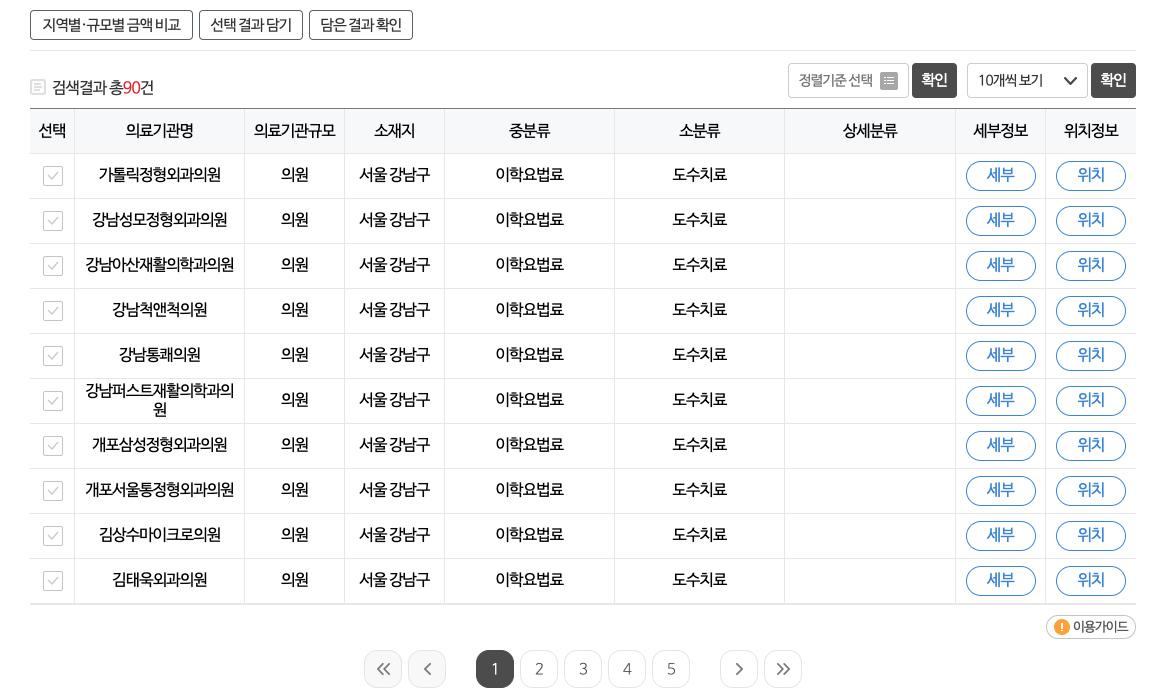
Task: Open the 정렬기준 선택 sort dropdown
Action: point(848,81)
